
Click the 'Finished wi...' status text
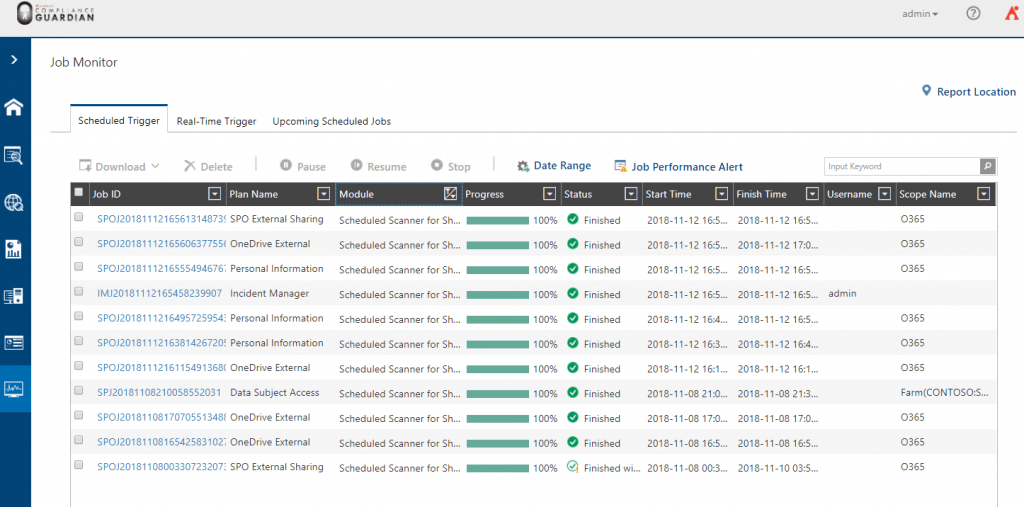613,468
